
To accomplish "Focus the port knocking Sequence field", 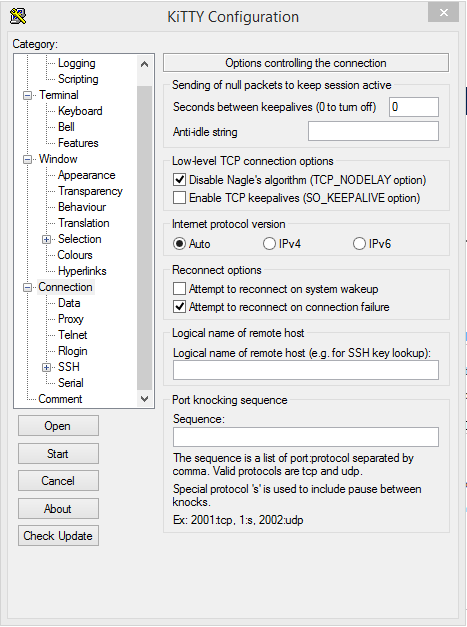I will click(306, 437).
